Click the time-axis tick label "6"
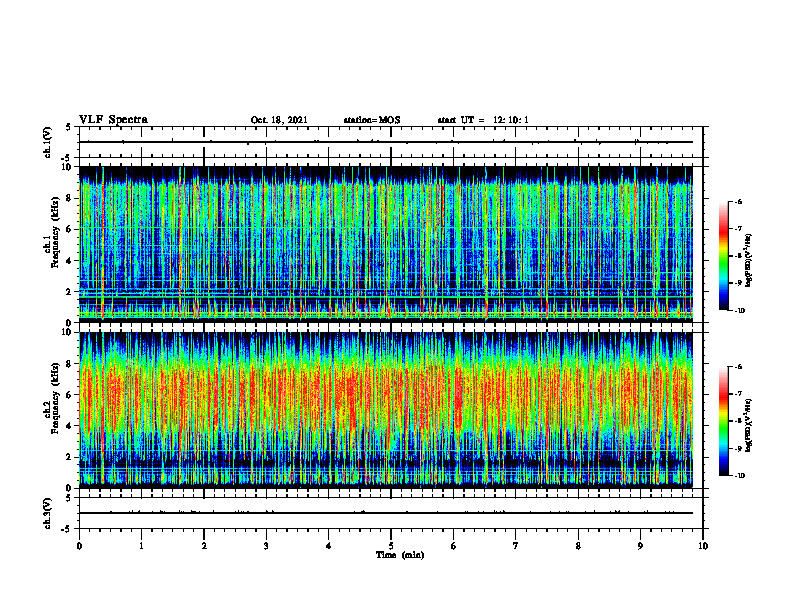Screen dimensions: 792x612 pyautogui.click(x=454, y=546)
